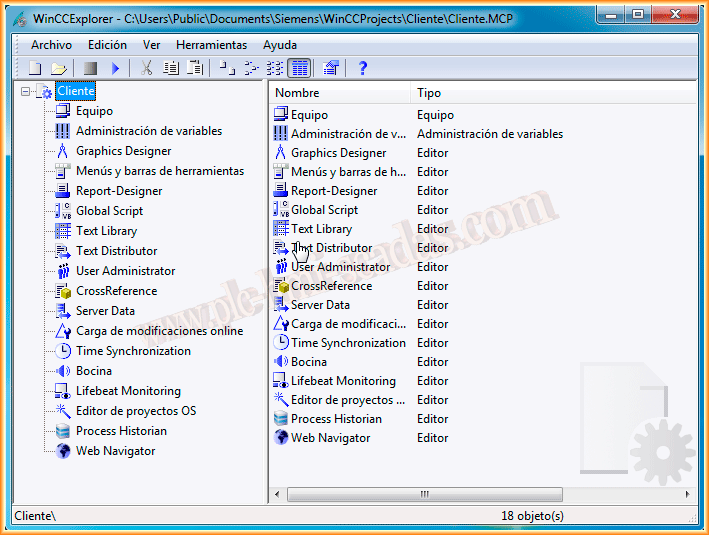Switch to Large icons view mode

click(227, 68)
